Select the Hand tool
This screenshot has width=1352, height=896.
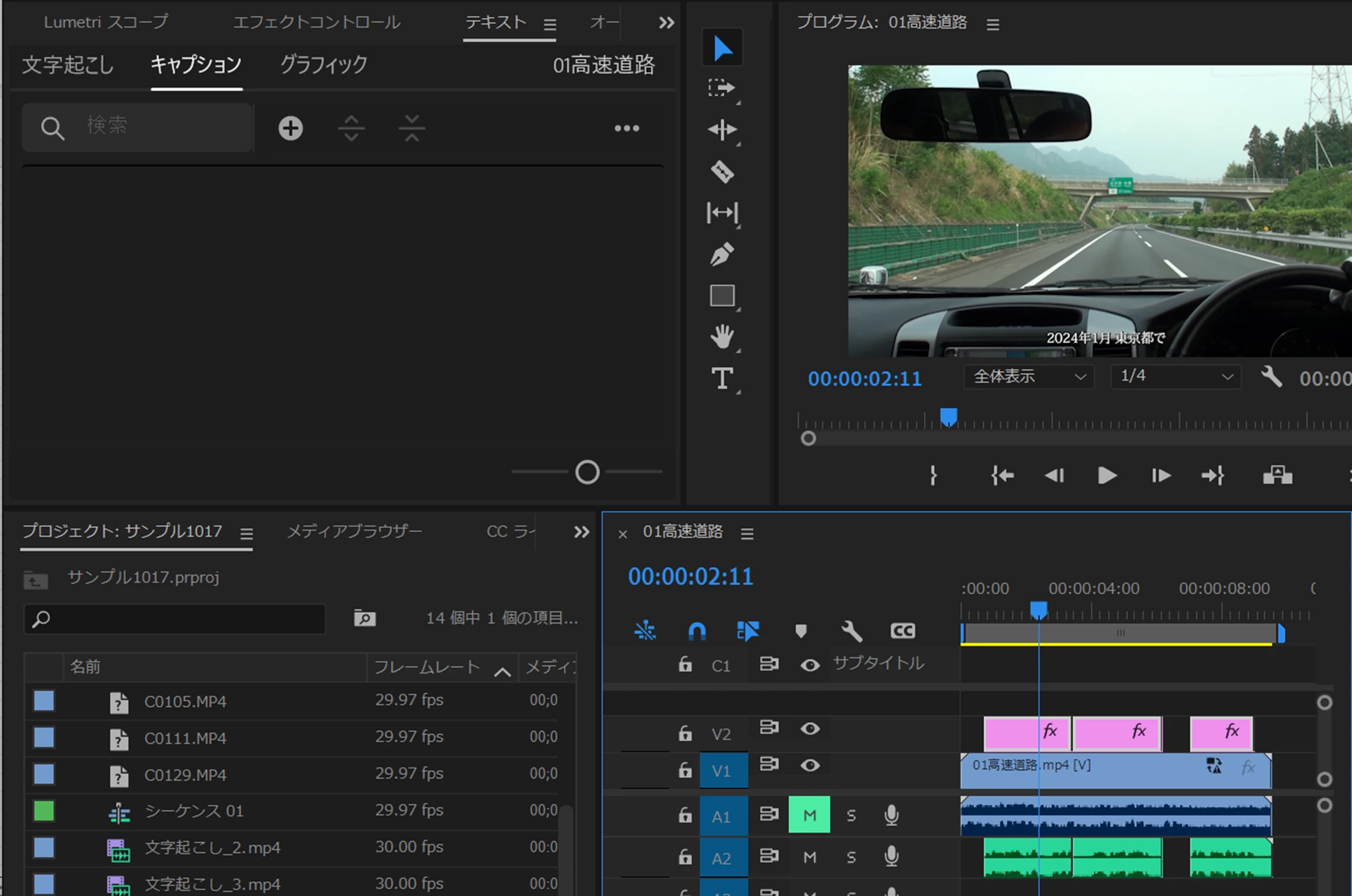click(x=722, y=337)
